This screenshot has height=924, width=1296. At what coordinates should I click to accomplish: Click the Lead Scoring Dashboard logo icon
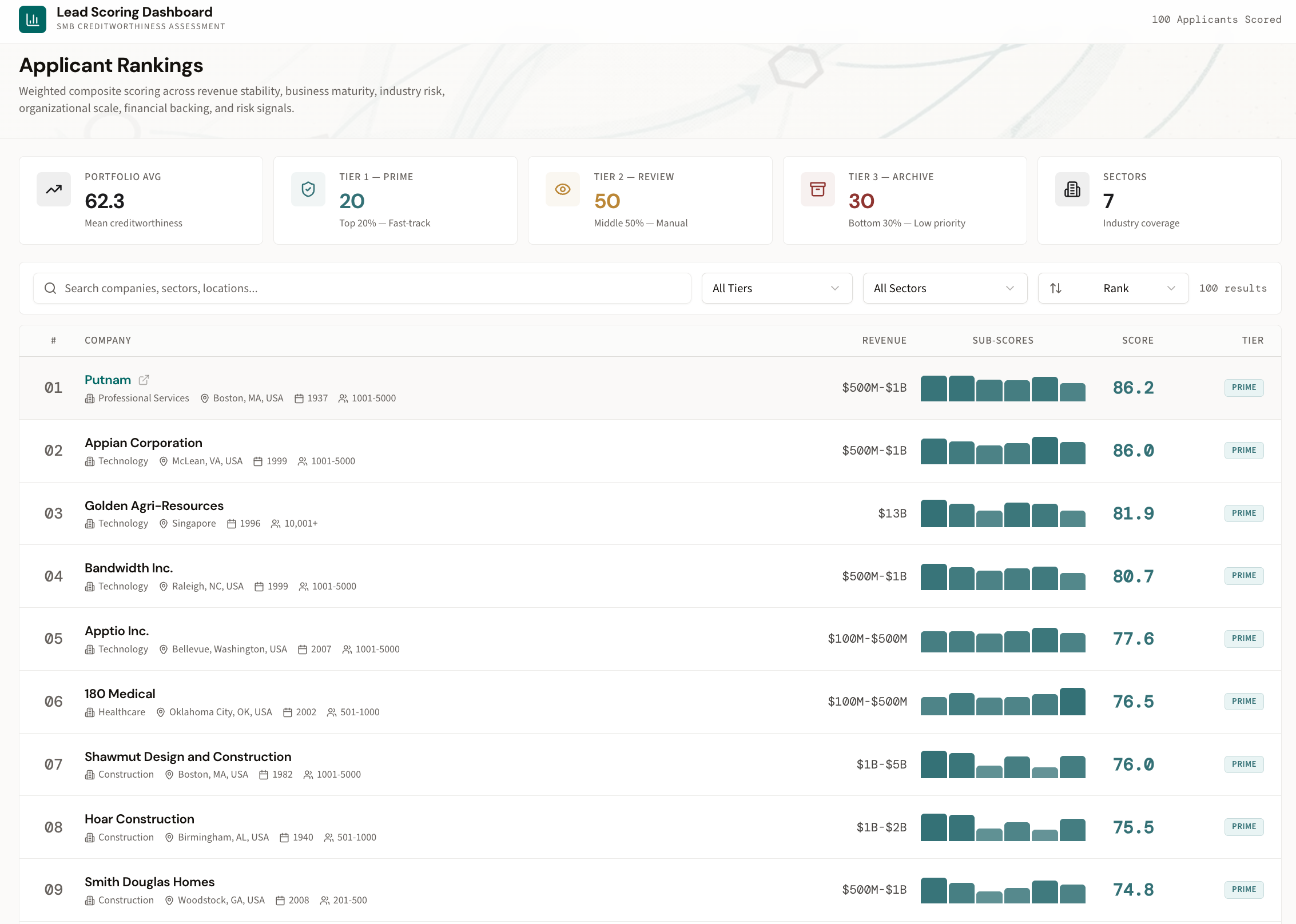pos(33,19)
